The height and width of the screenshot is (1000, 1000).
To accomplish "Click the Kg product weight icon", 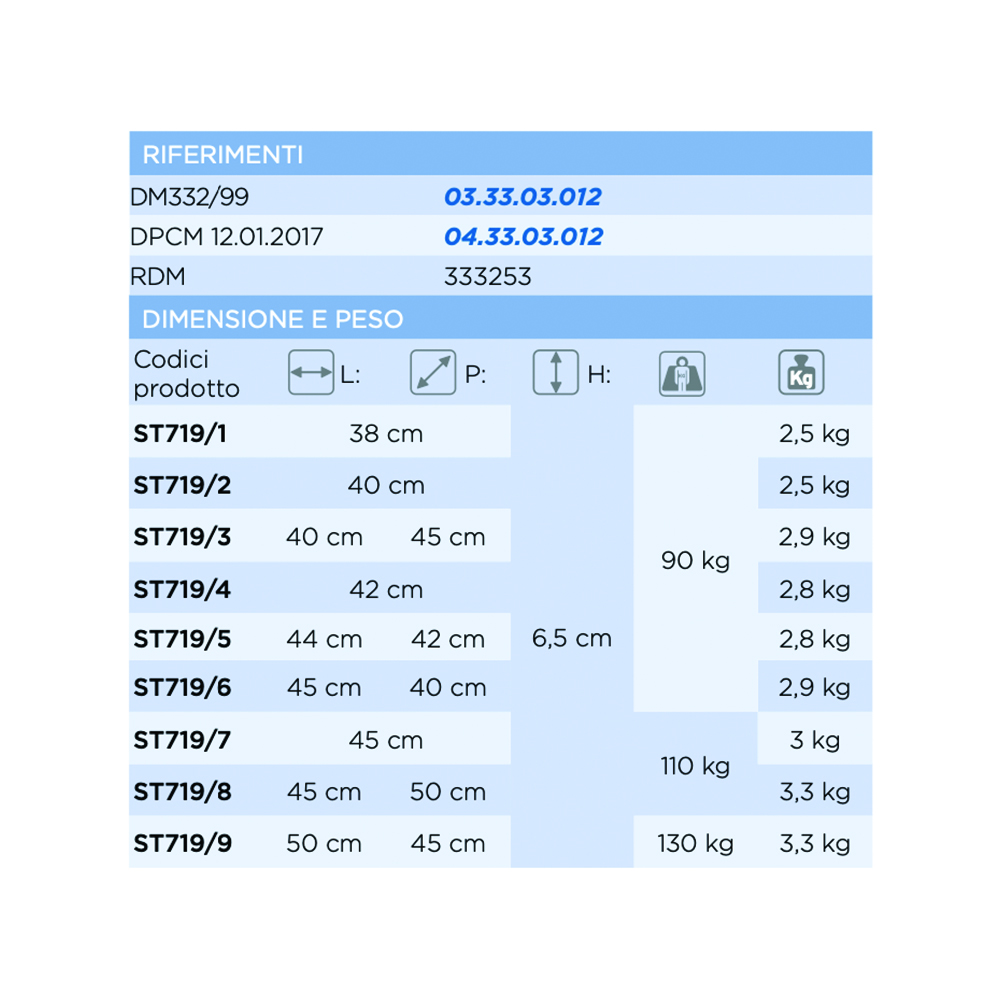I will click(x=801, y=374).
